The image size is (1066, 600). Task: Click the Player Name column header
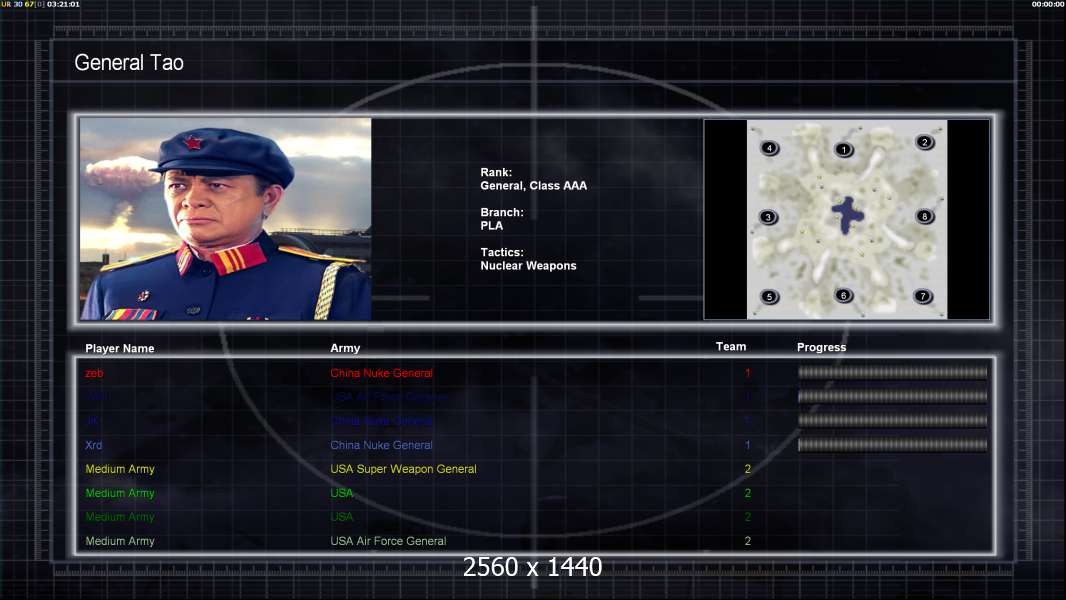tap(120, 348)
